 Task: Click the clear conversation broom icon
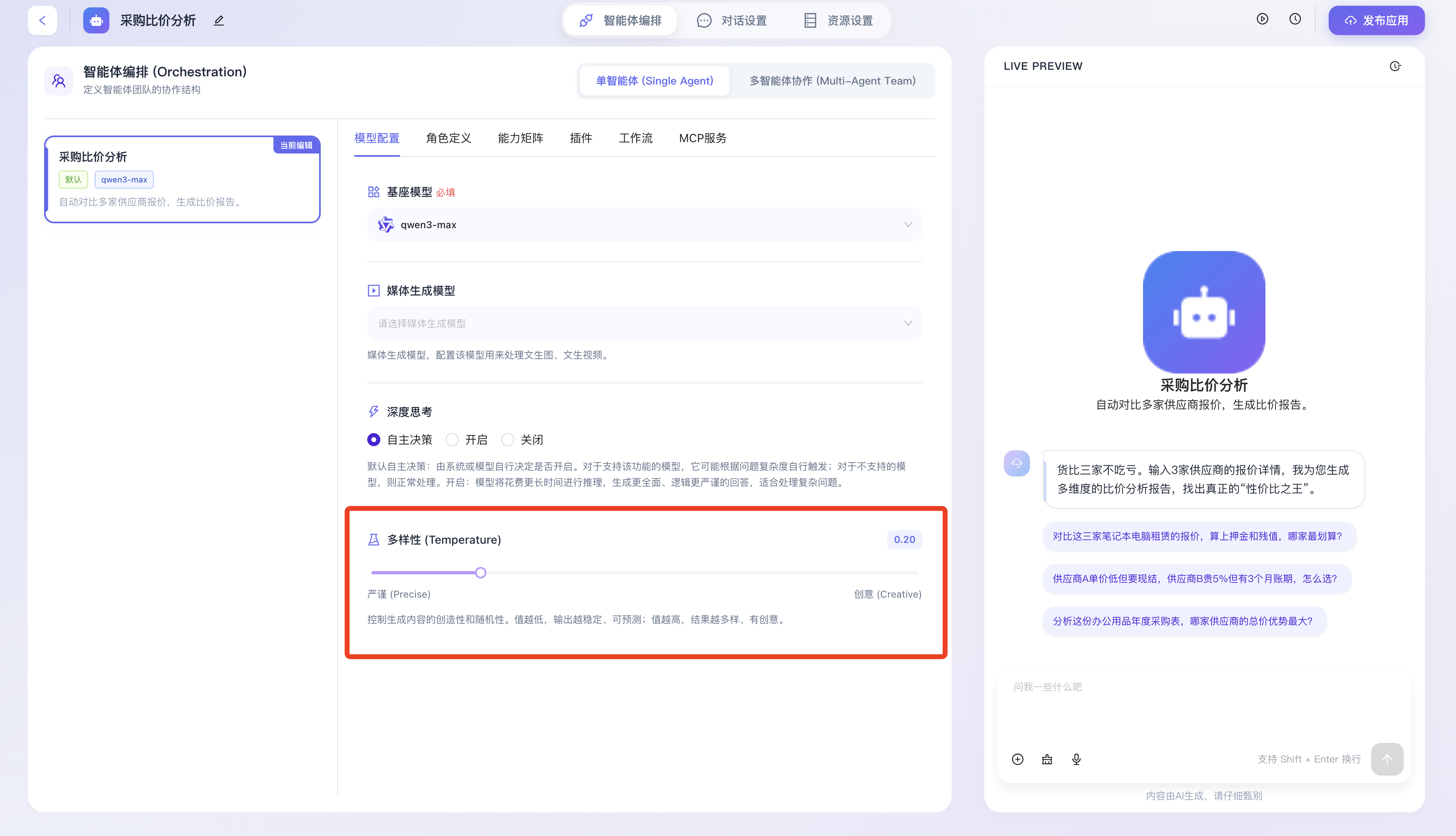[x=1047, y=759]
